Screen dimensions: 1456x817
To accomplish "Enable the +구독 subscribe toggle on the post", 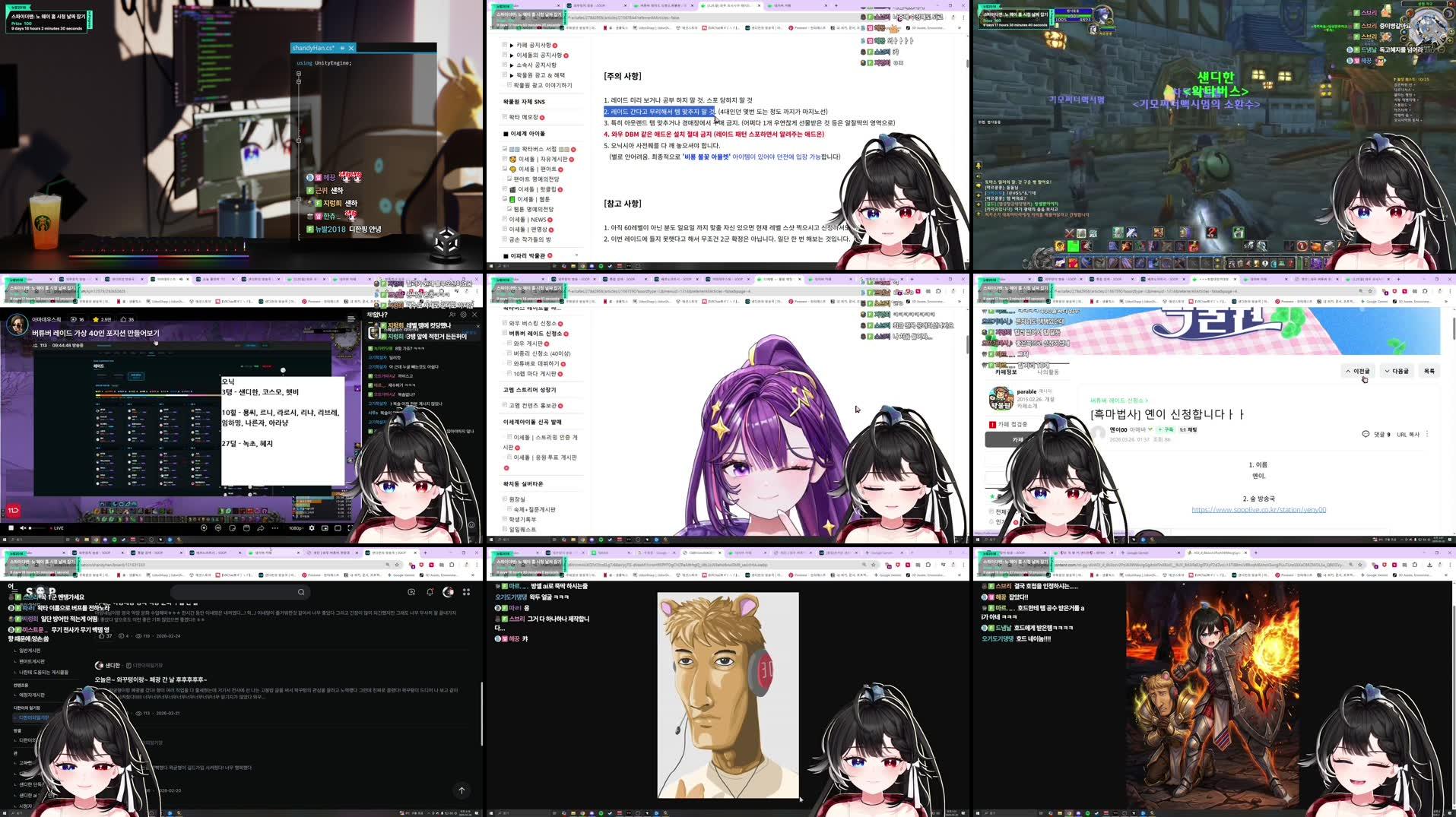I will tap(1166, 429).
